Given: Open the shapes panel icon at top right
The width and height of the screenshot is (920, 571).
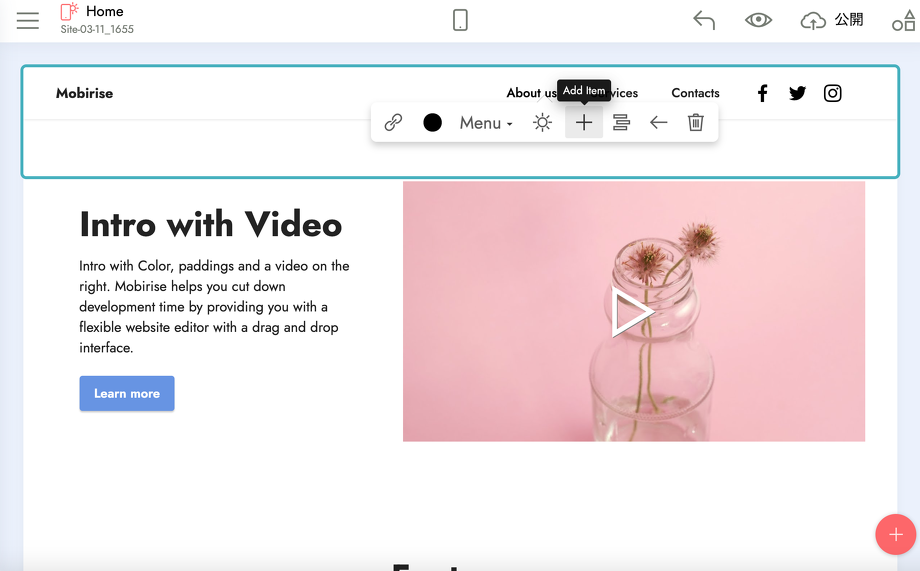Looking at the screenshot, I should 903,20.
